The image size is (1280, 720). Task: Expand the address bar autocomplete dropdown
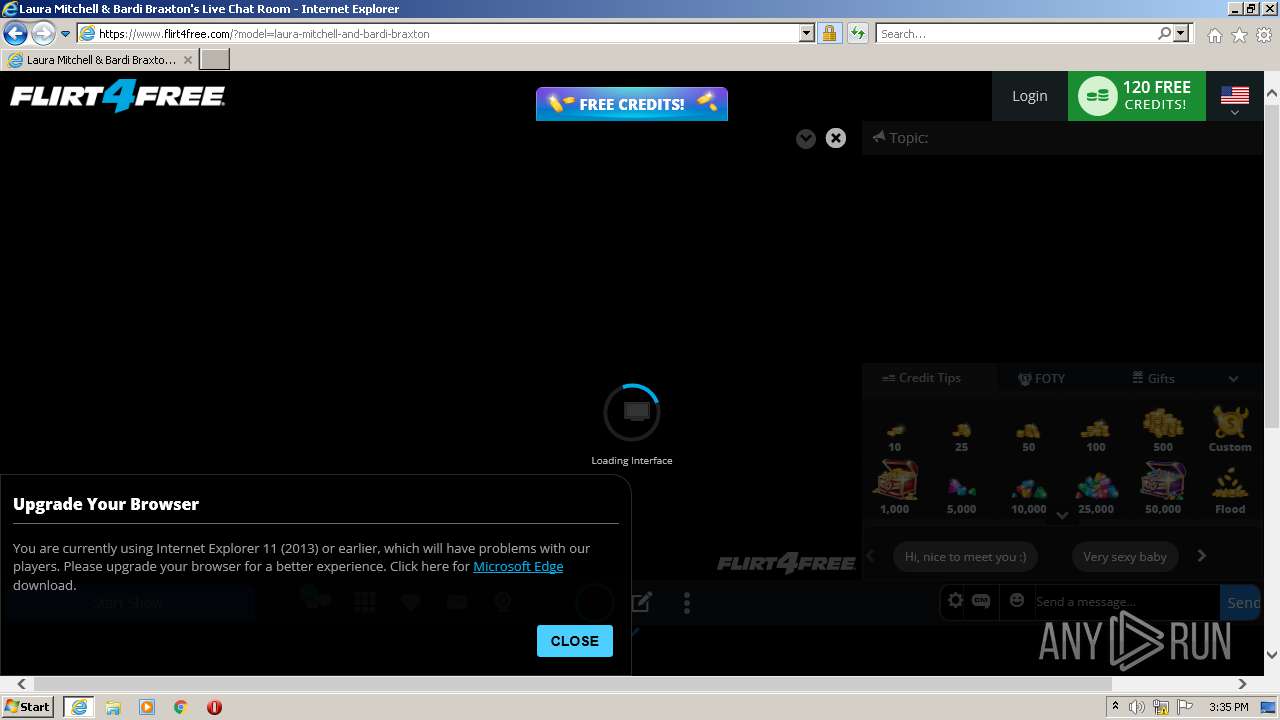[x=807, y=33]
